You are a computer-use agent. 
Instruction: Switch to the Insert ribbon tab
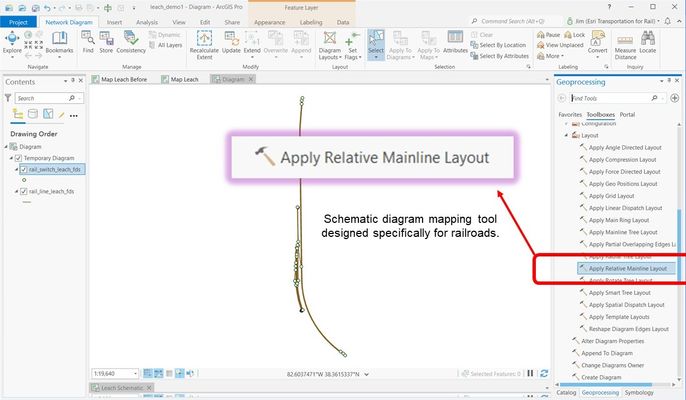point(114,22)
